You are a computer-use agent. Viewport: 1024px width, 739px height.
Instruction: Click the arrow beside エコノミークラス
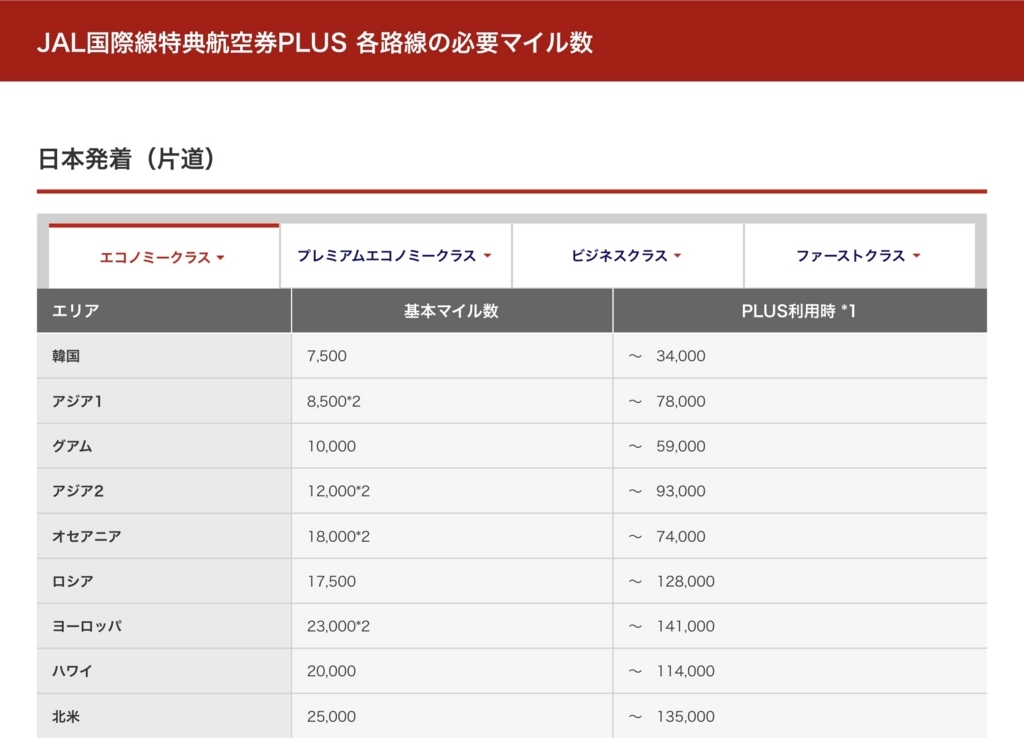(221, 258)
